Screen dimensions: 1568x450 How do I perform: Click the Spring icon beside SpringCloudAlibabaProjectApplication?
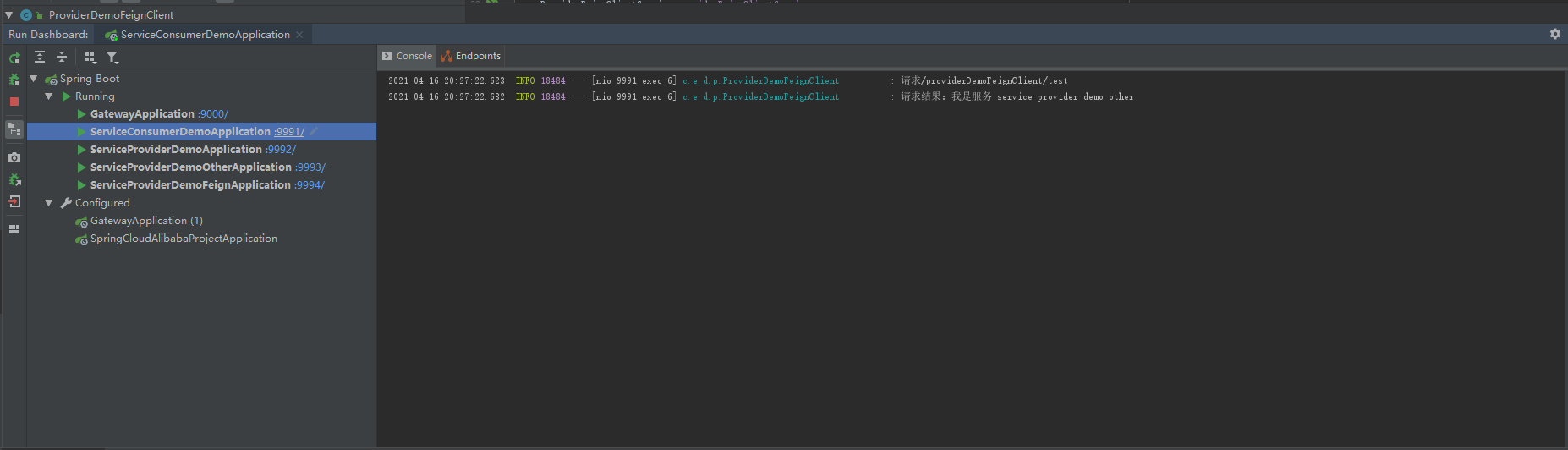(x=81, y=239)
